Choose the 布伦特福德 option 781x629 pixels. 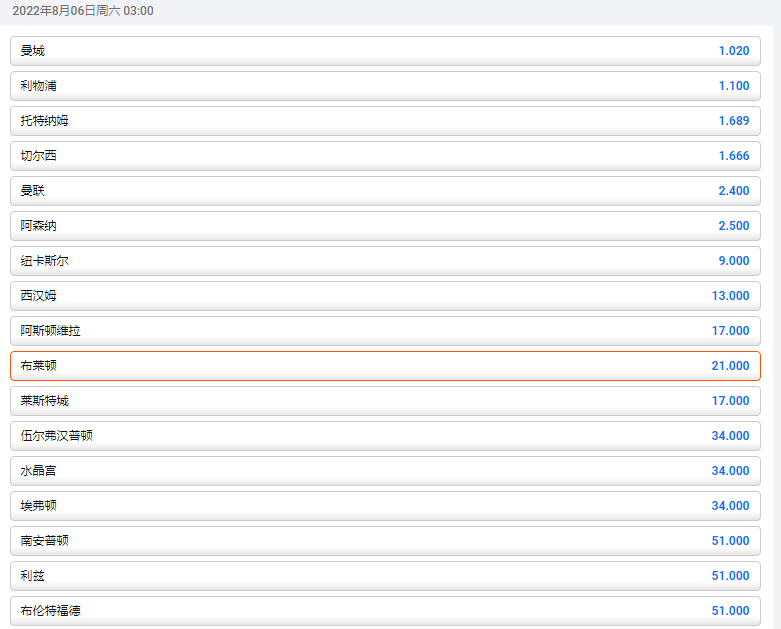coord(385,611)
